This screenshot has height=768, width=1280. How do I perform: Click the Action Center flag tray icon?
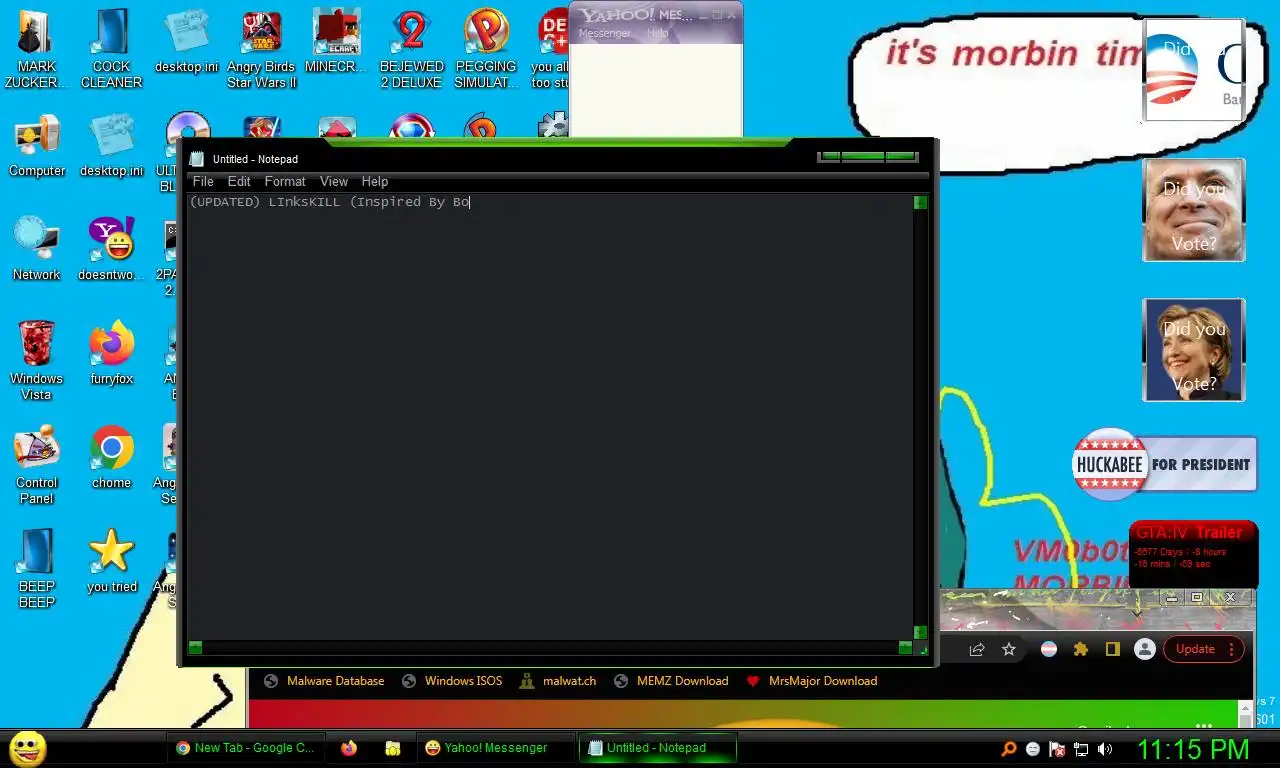(x=1057, y=748)
